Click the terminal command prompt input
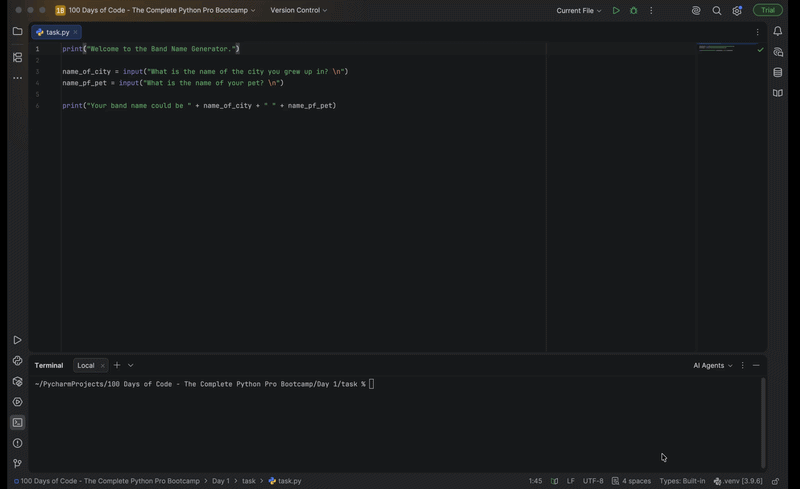 tap(371, 384)
